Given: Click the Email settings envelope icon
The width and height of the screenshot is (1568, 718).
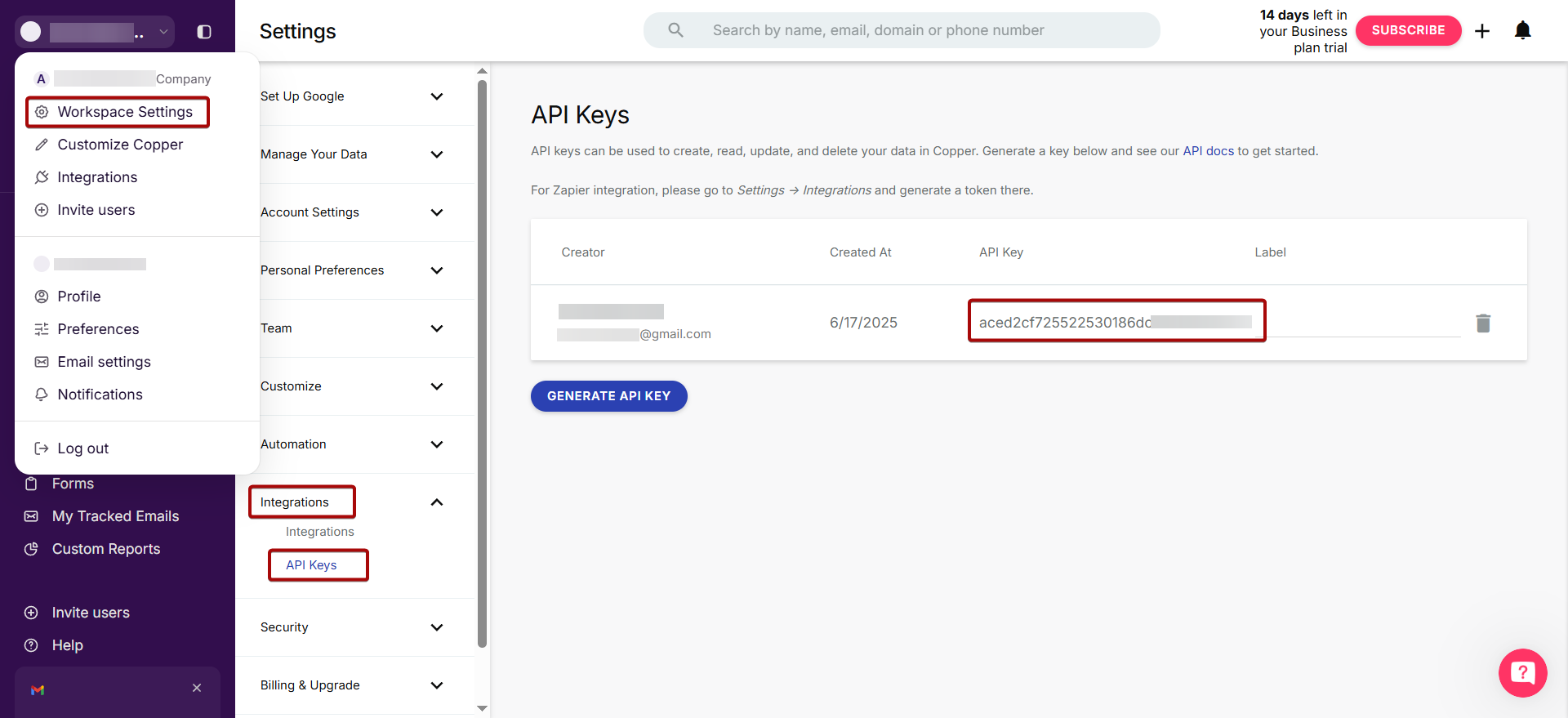Looking at the screenshot, I should click(42, 362).
